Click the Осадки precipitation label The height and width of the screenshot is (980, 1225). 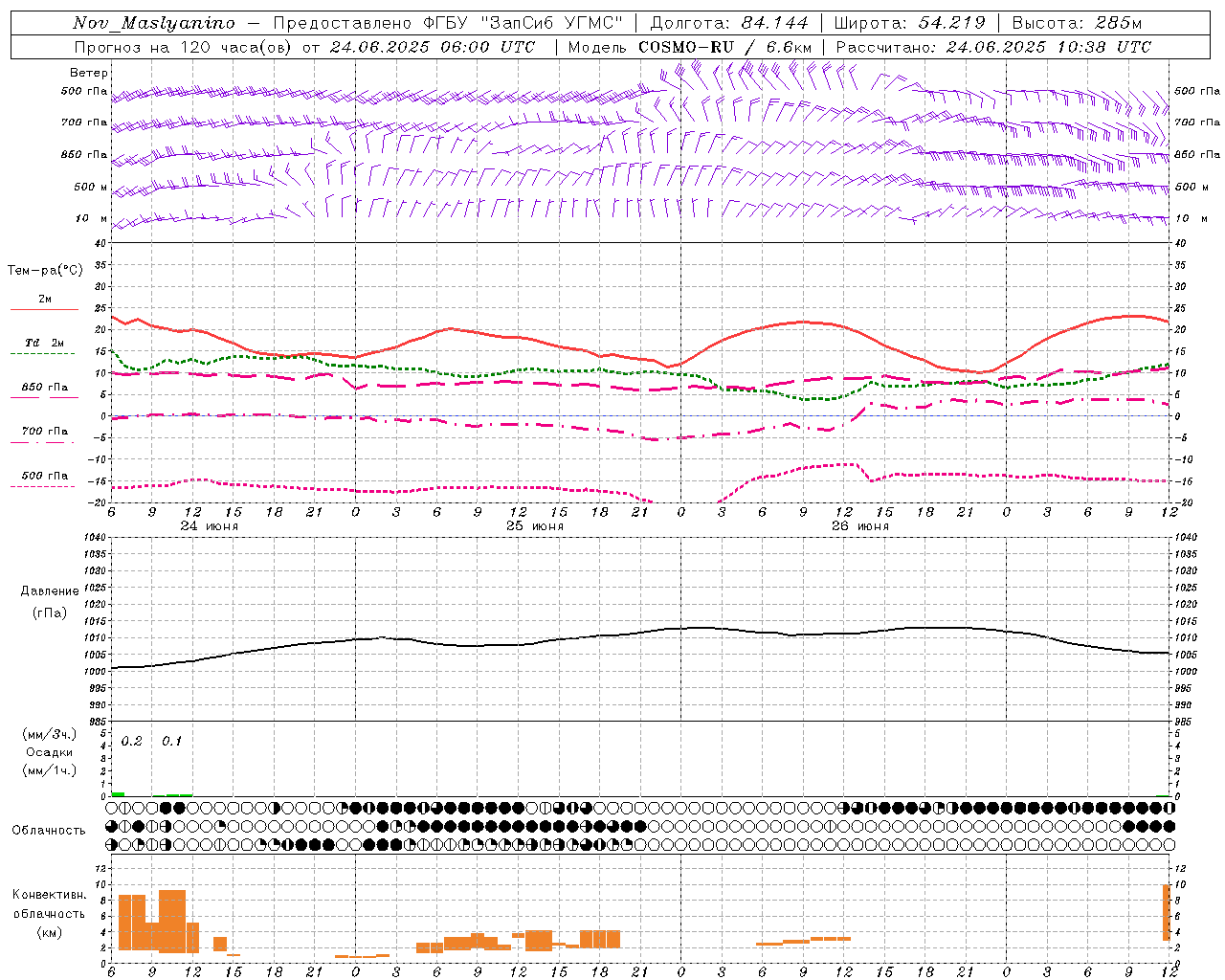point(50,752)
